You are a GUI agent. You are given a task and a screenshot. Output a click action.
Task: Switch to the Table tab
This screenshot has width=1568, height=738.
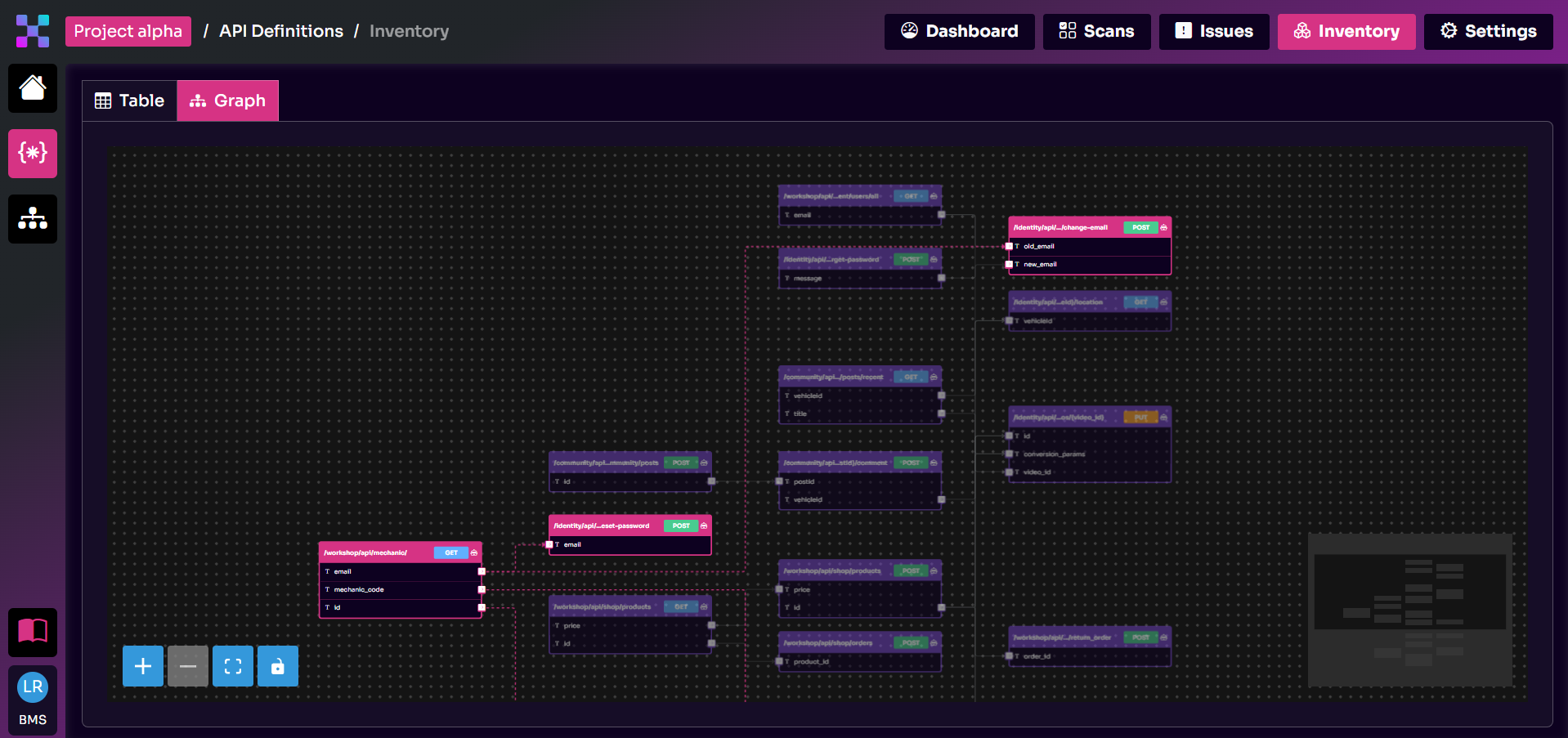click(x=130, y=101)
